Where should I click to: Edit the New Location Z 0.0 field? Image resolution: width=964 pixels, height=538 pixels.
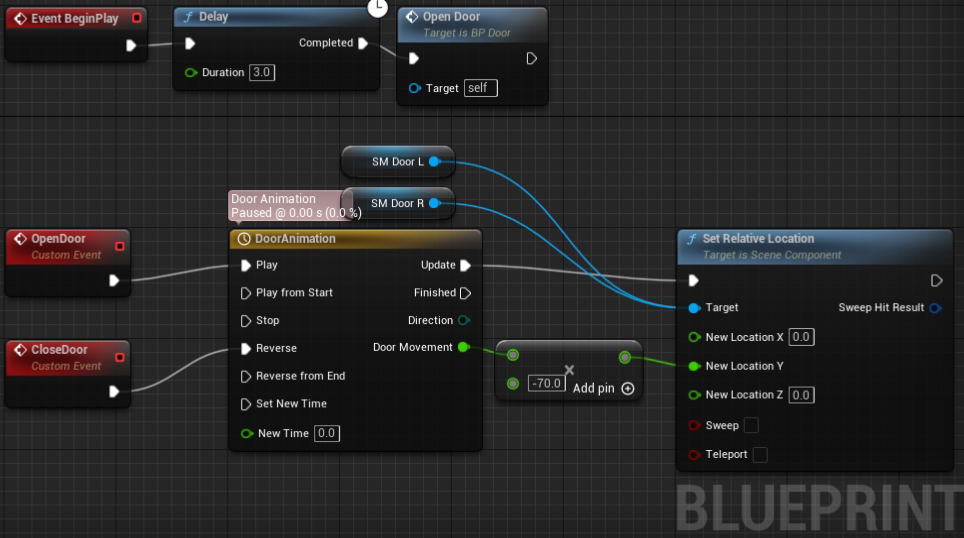(x=801, y=395)
